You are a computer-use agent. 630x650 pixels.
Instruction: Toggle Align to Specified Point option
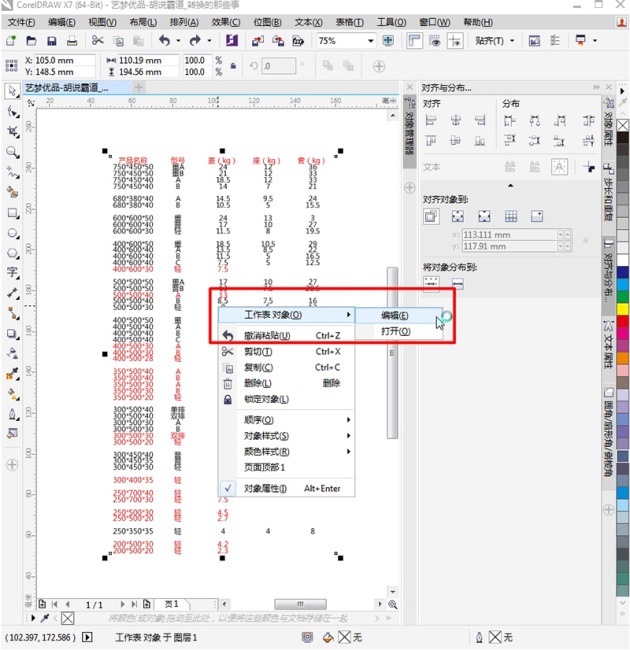click(x=537, y=216)
